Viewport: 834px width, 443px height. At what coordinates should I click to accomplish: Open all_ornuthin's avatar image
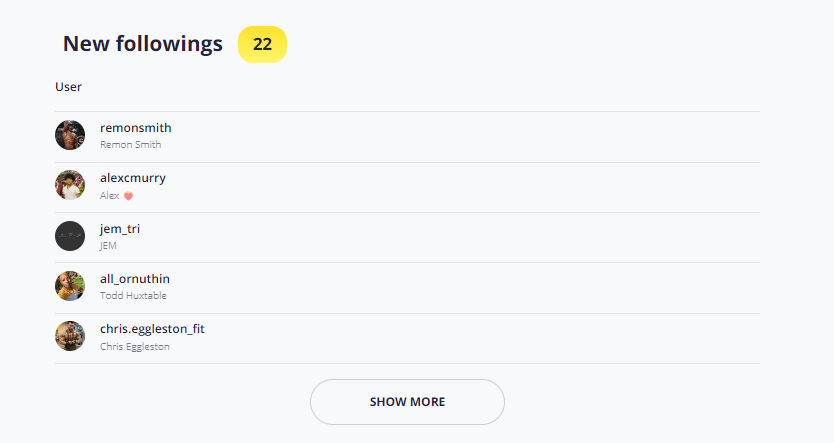pos(70,286)
